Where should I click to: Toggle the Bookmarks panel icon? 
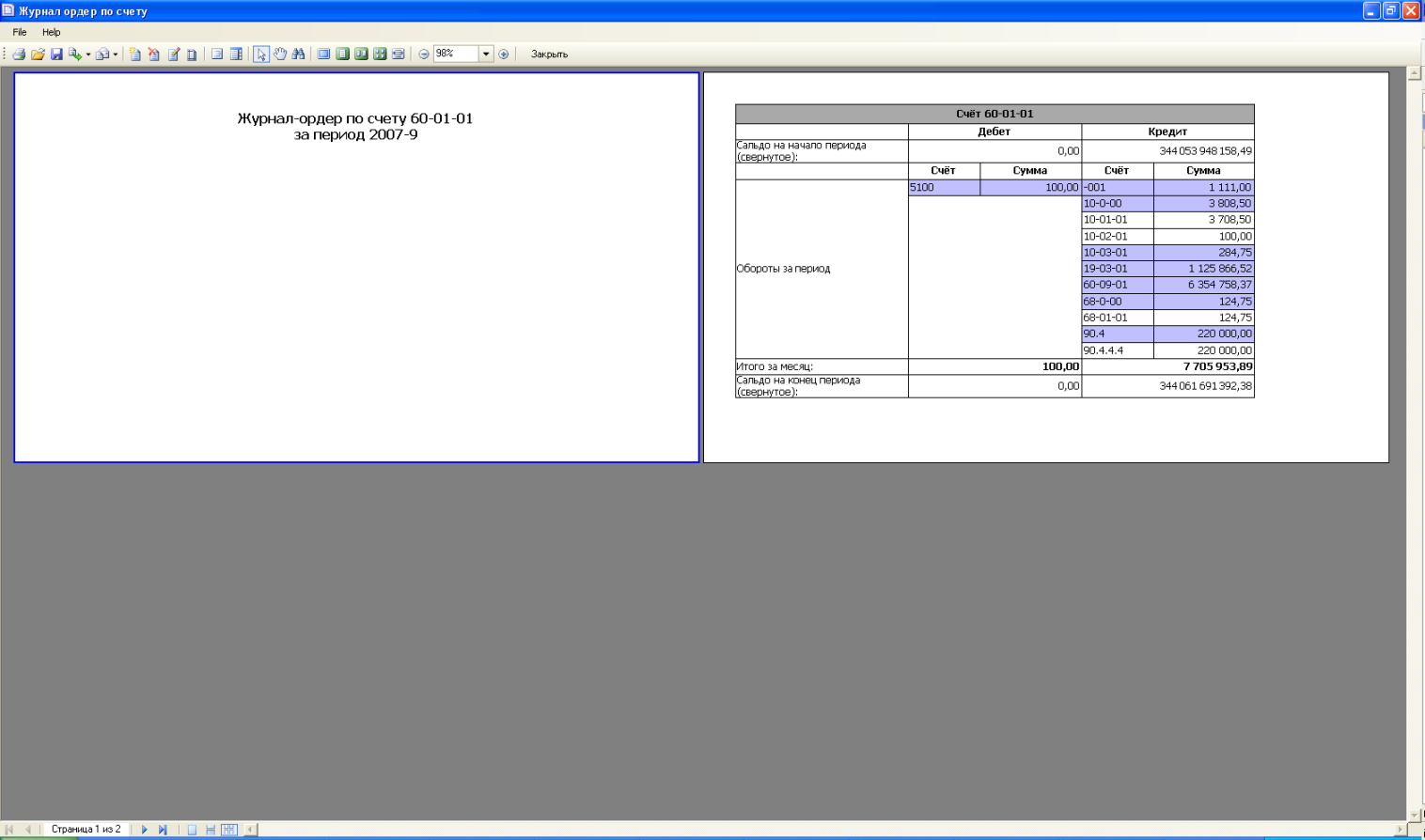coord(217,54)
